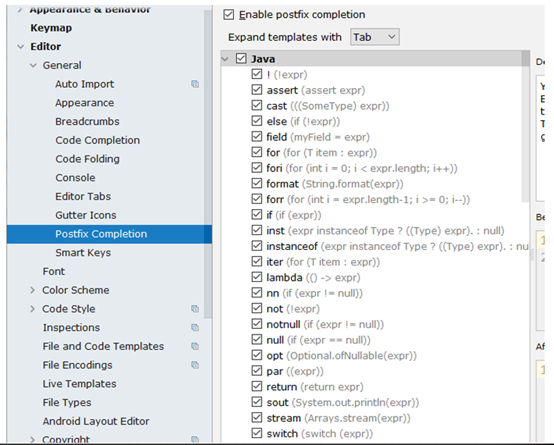Open Inspections settings page
554x445 pixels.
(71, 328)
